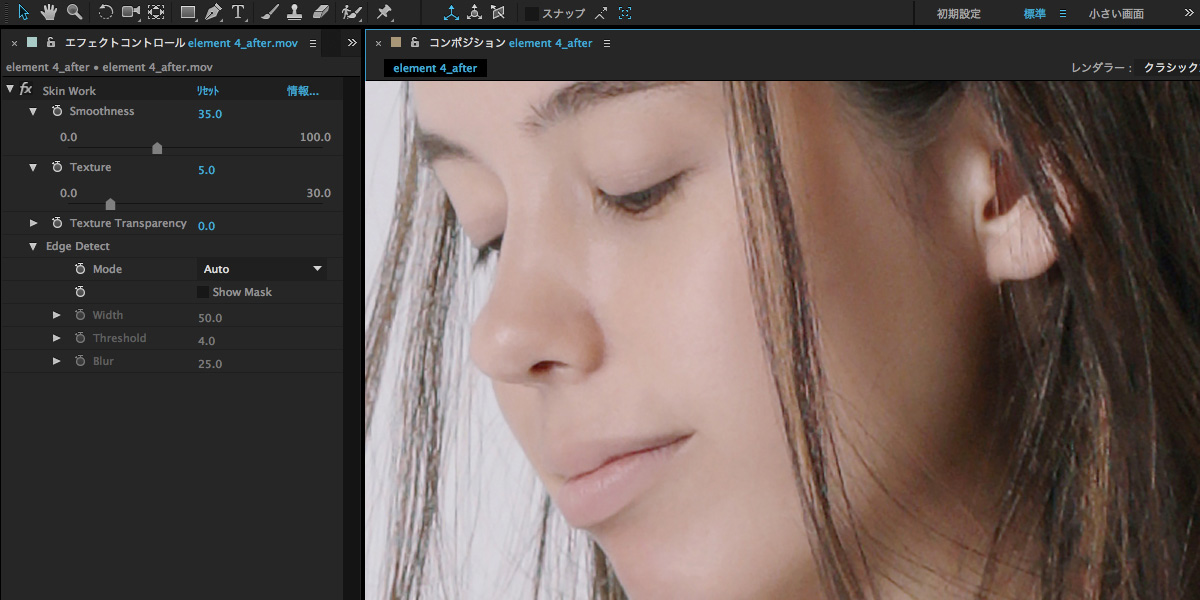Click the リセット reset link for Skin Work
The image size is (1200, 600).
(207, 91)
